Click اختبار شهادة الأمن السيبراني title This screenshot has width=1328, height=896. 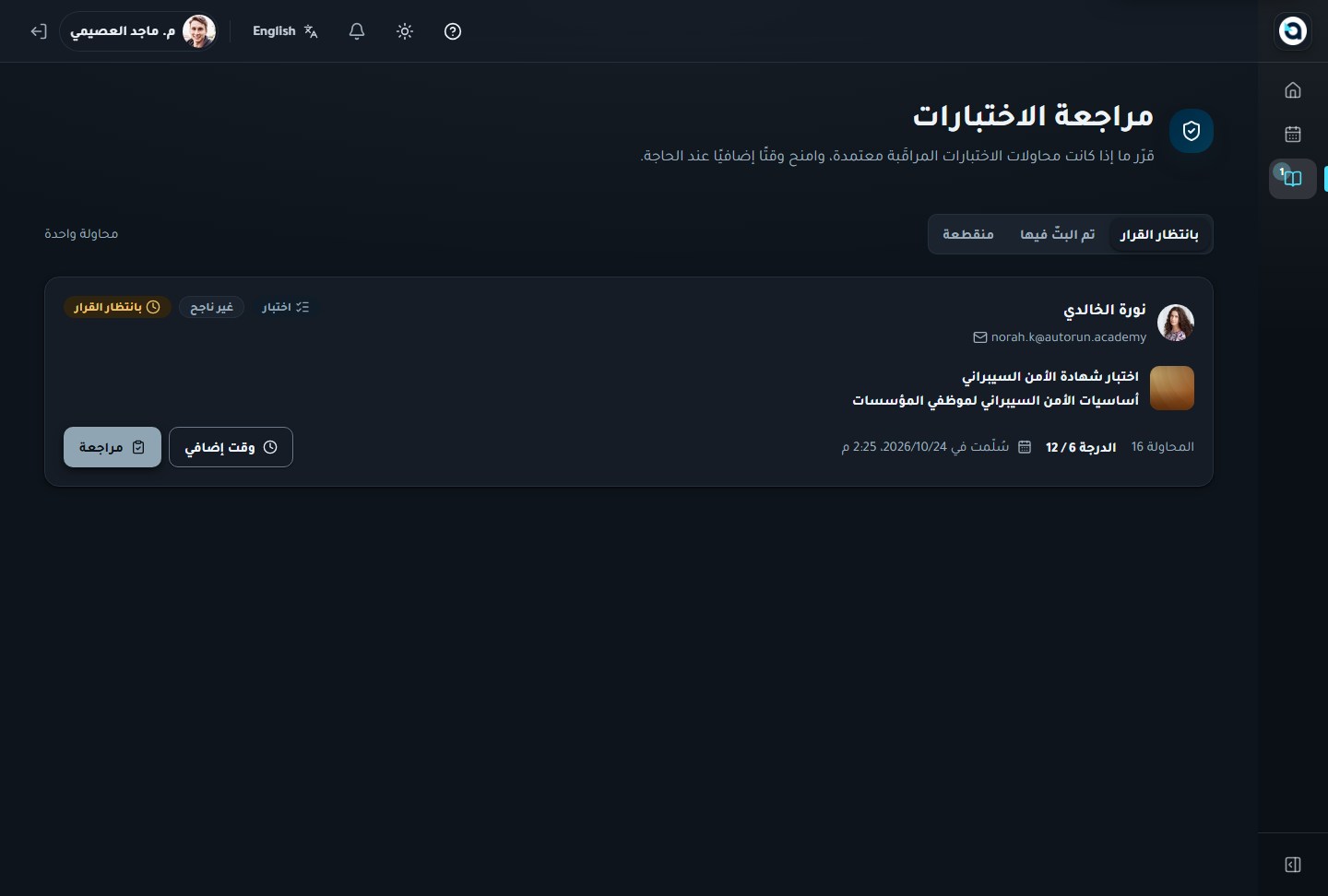[x=1050, y=376]
